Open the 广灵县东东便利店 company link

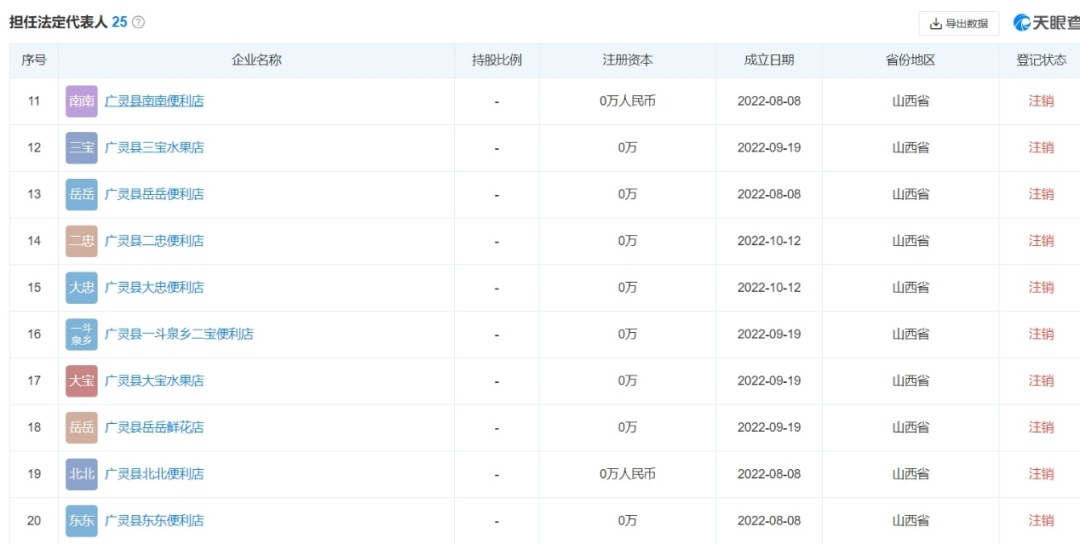[x=154, y=521]
